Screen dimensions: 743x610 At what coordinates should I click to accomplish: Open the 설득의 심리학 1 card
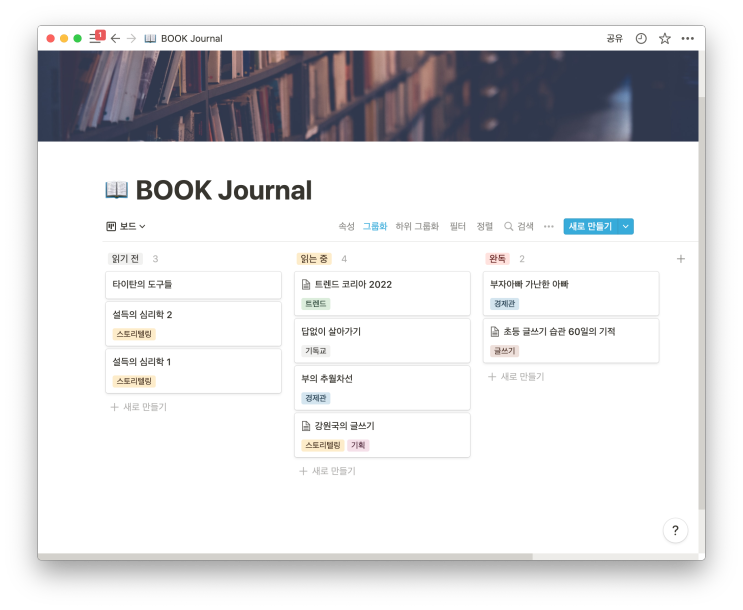[x=193, y=371]
